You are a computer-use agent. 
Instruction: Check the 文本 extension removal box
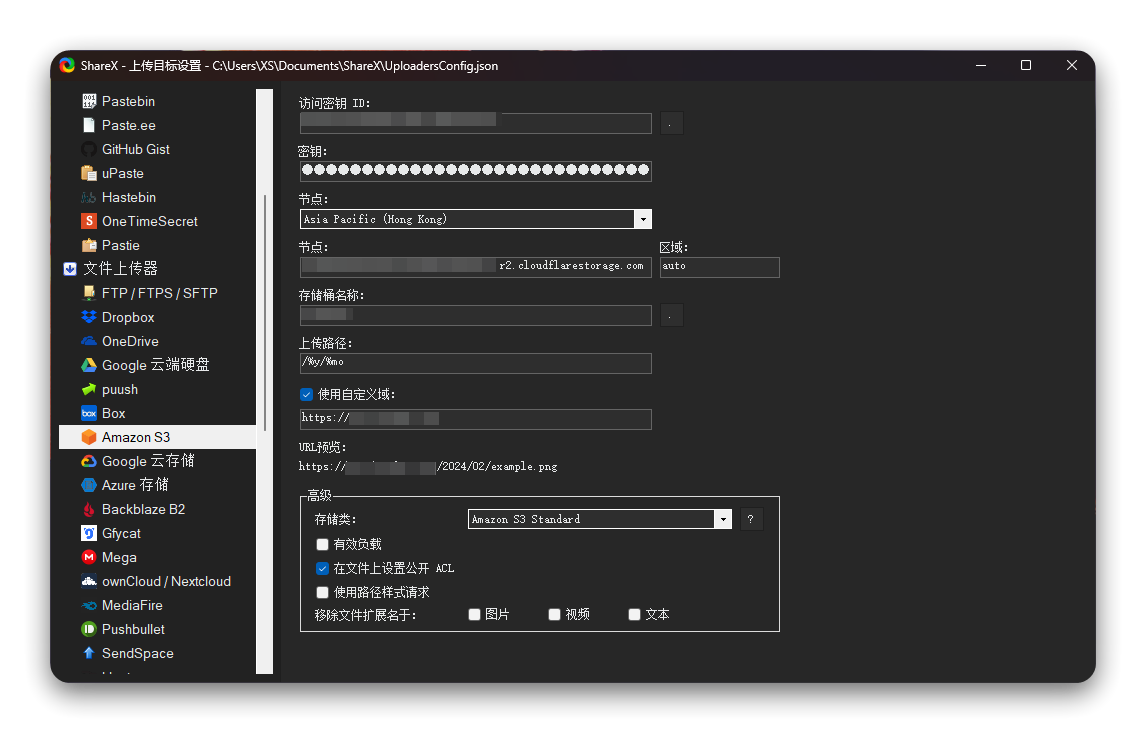pos(634,615)
